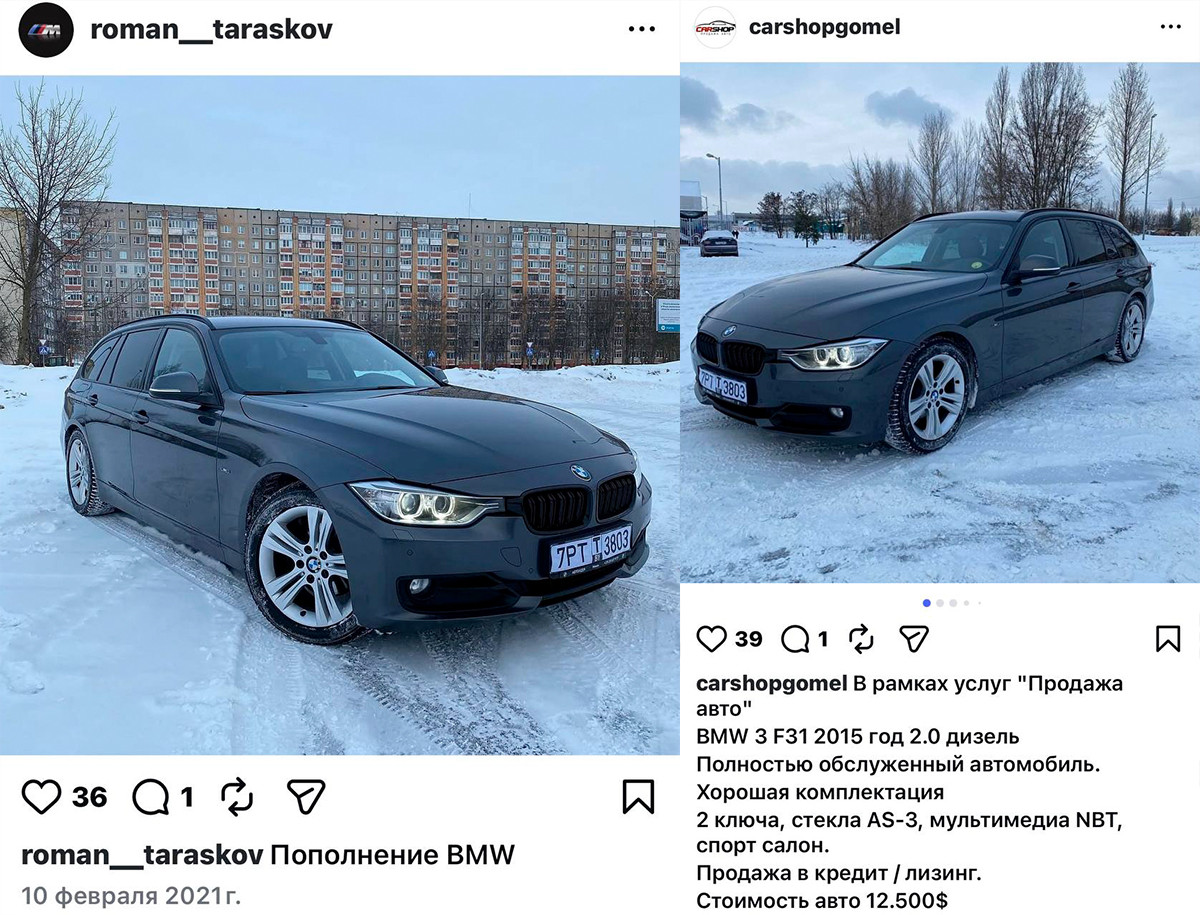Open more options for roman__taraskov post
This screenshot has width=1200, height=915.
tap(642, 30)
